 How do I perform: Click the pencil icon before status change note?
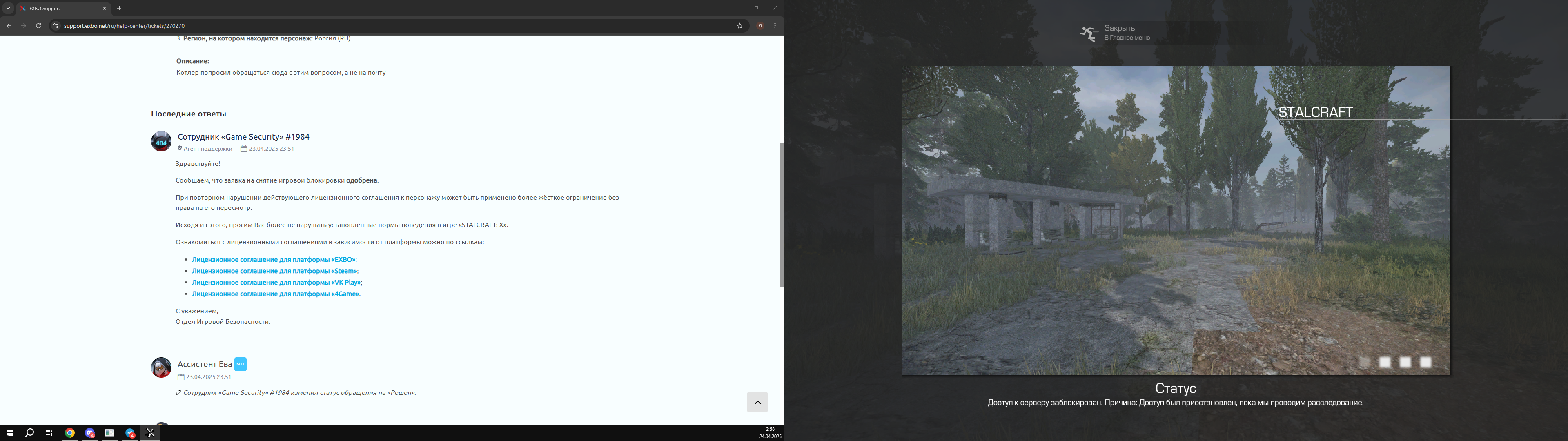(x=178, y=393)
